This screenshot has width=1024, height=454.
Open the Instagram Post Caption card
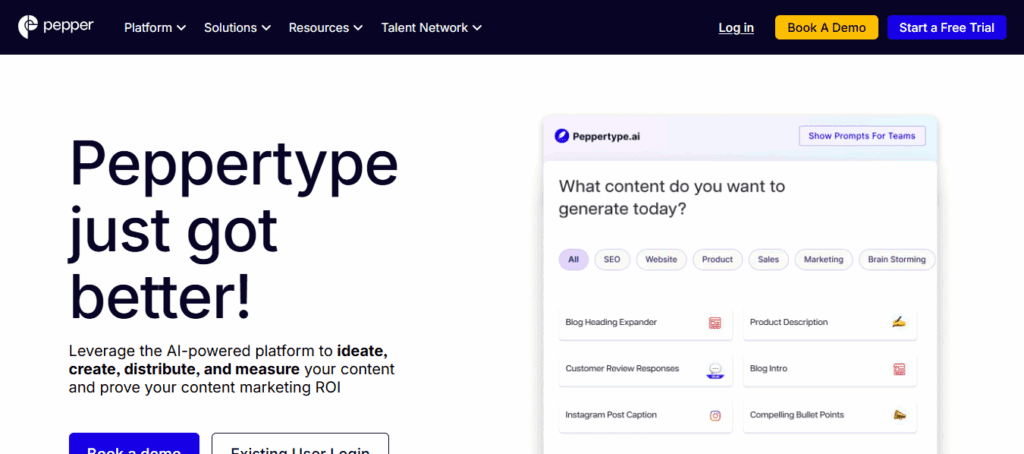pyautogui.click(x=645, y=416)
